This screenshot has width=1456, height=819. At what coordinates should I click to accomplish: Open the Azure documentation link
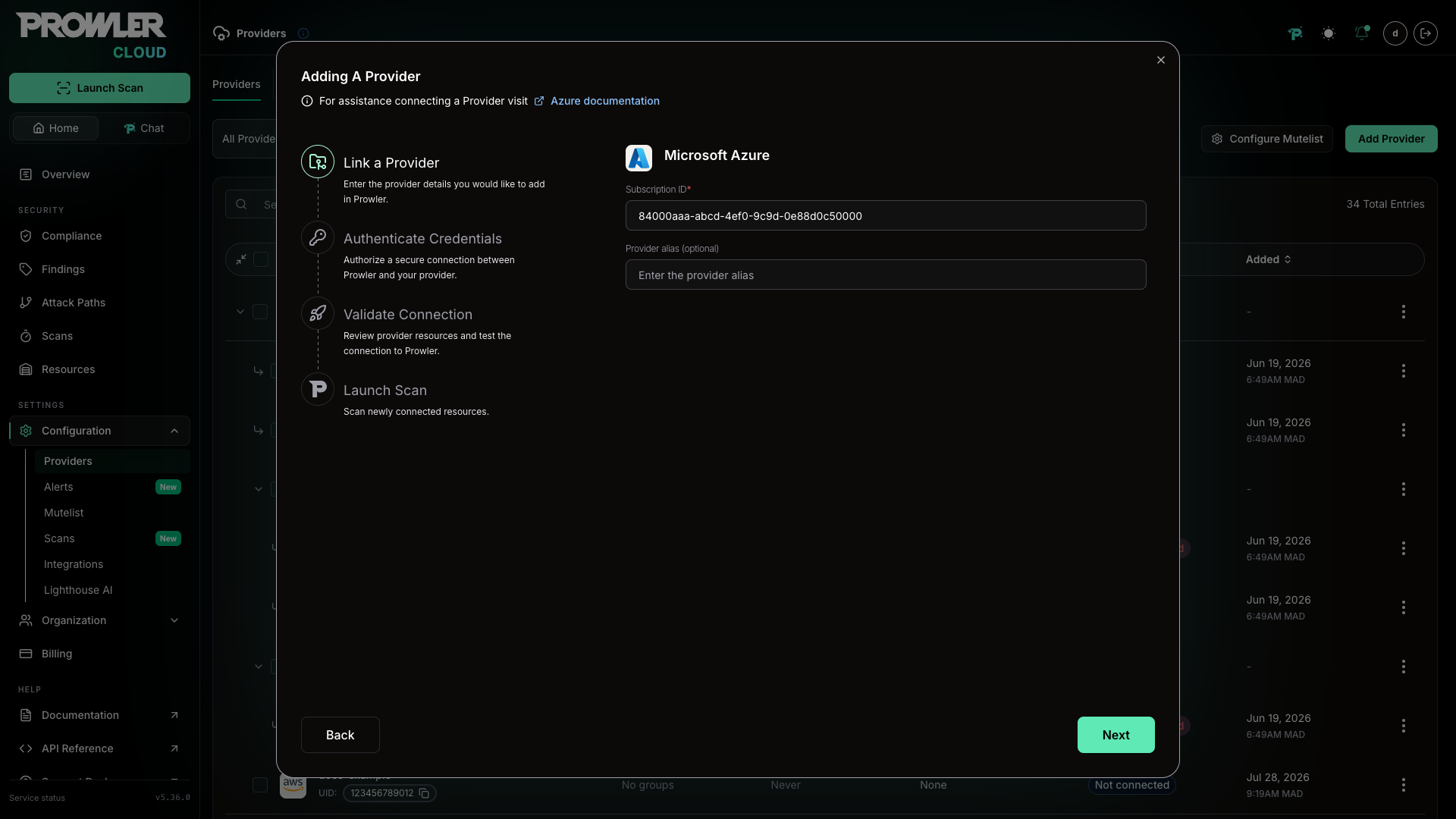[604, 101]
